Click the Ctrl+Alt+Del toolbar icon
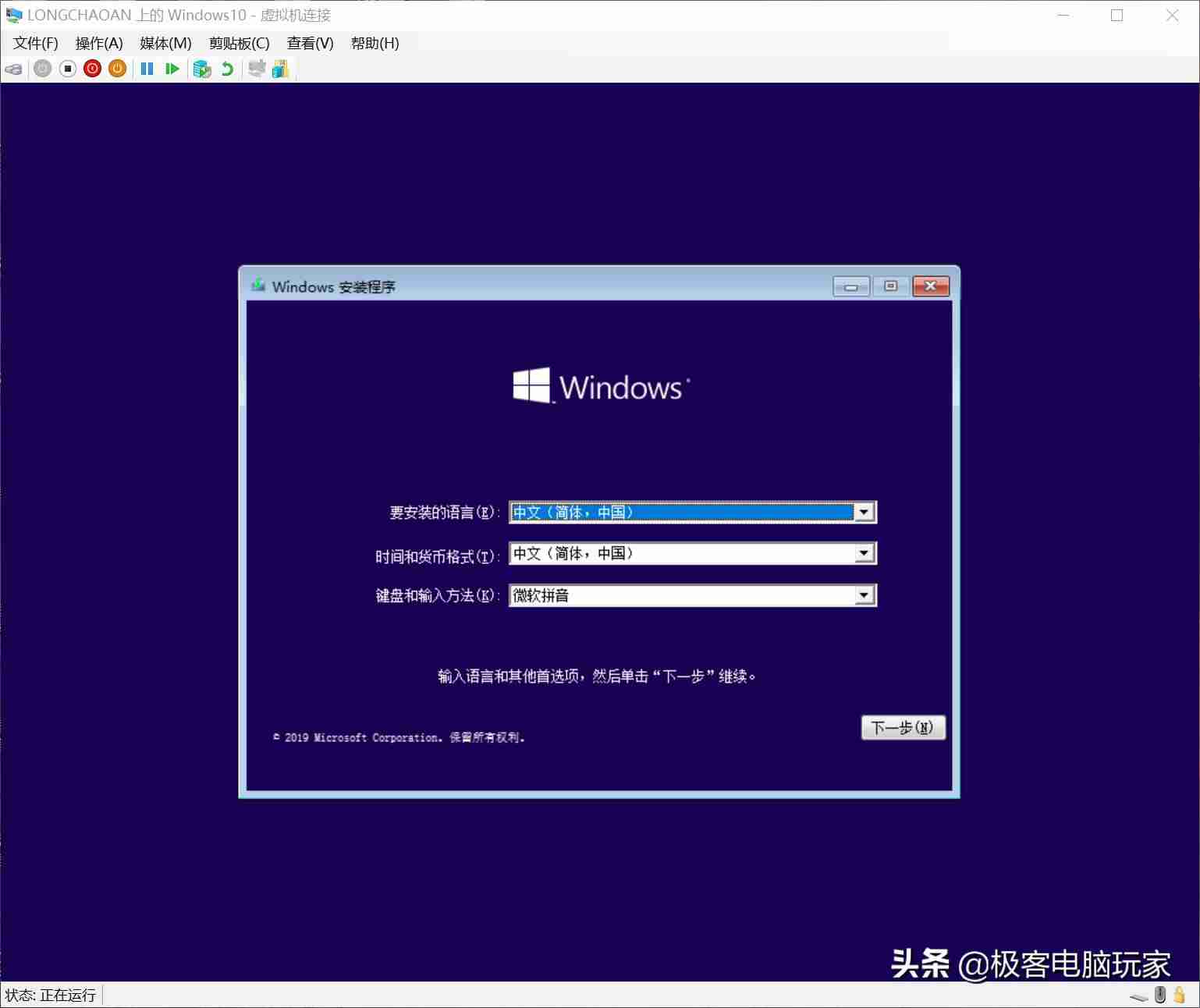Viewport: 1200px width, 1008px height. 13,69
